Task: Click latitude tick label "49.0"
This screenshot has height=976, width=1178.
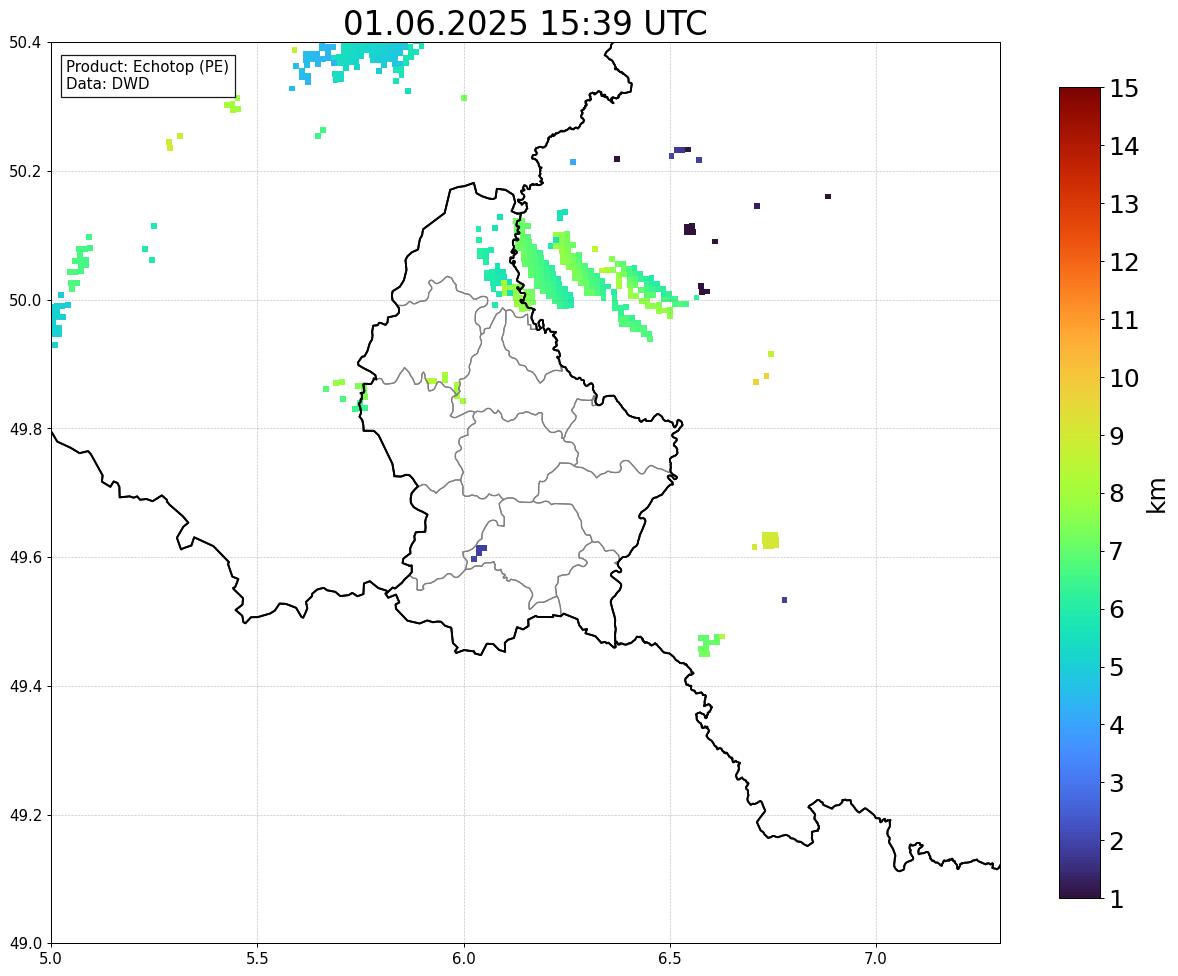Action: click(25, 944)
